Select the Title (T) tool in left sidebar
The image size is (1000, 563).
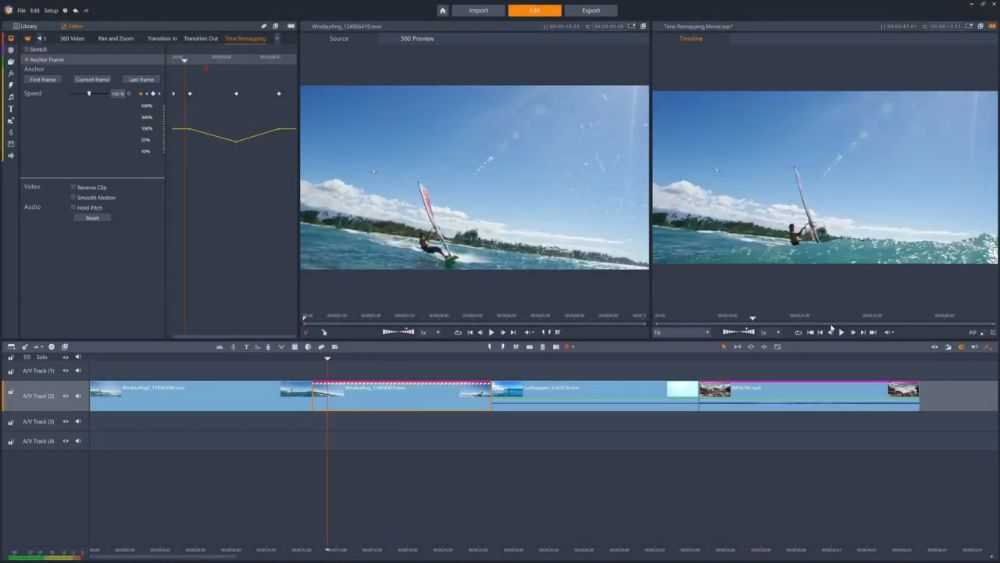[11, 108]
